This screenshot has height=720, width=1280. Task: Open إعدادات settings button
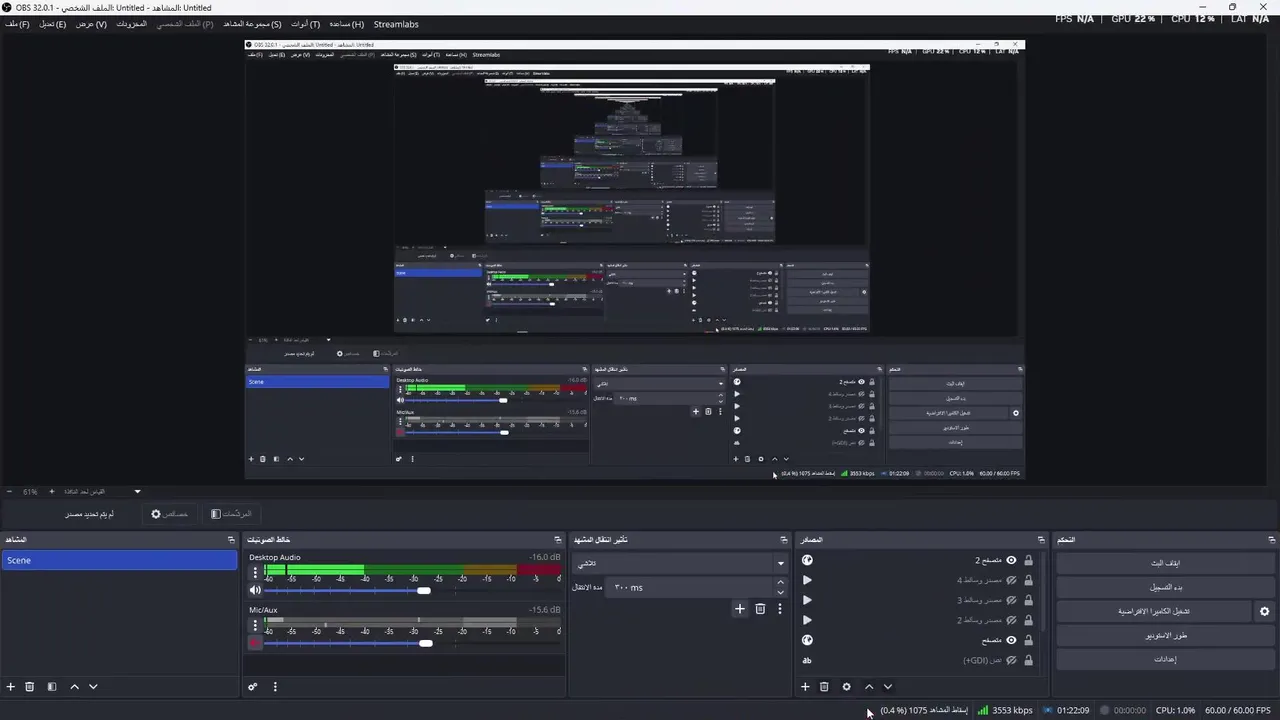[x=1164, y=659]
